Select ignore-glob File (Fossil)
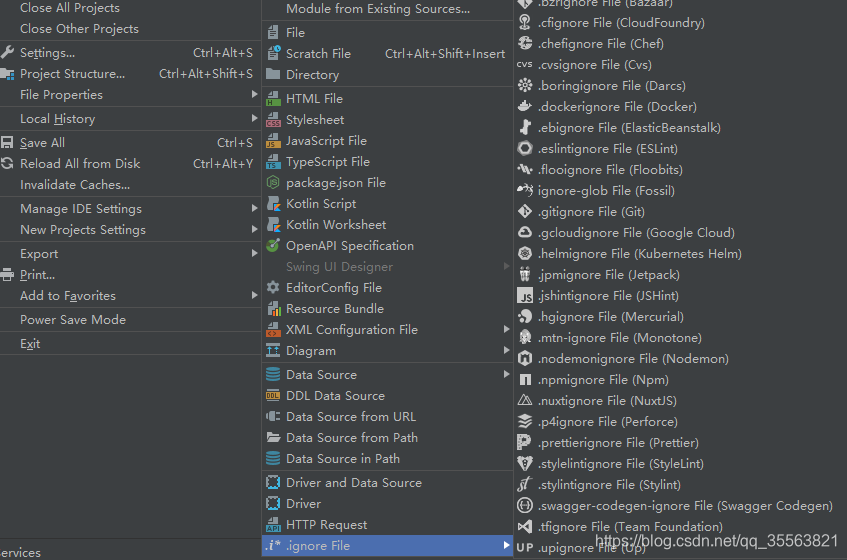The width and height of the screenshot is (847, 560). coord(606,191)
